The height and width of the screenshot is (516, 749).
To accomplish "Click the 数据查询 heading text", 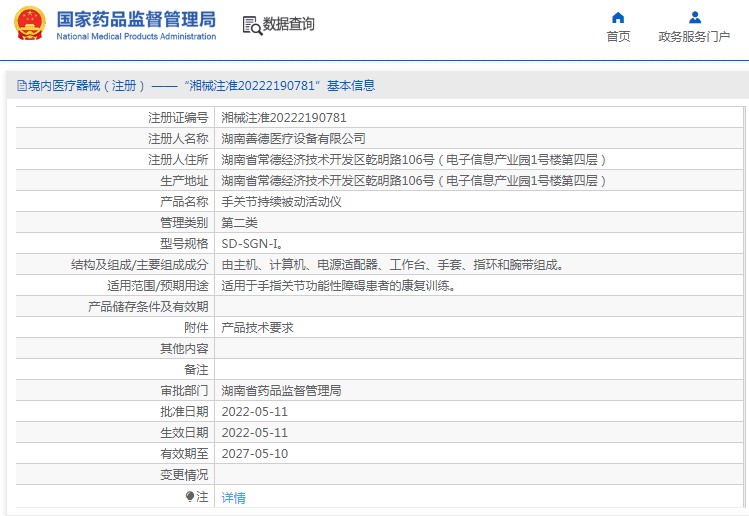I will [x=289, y=24].
